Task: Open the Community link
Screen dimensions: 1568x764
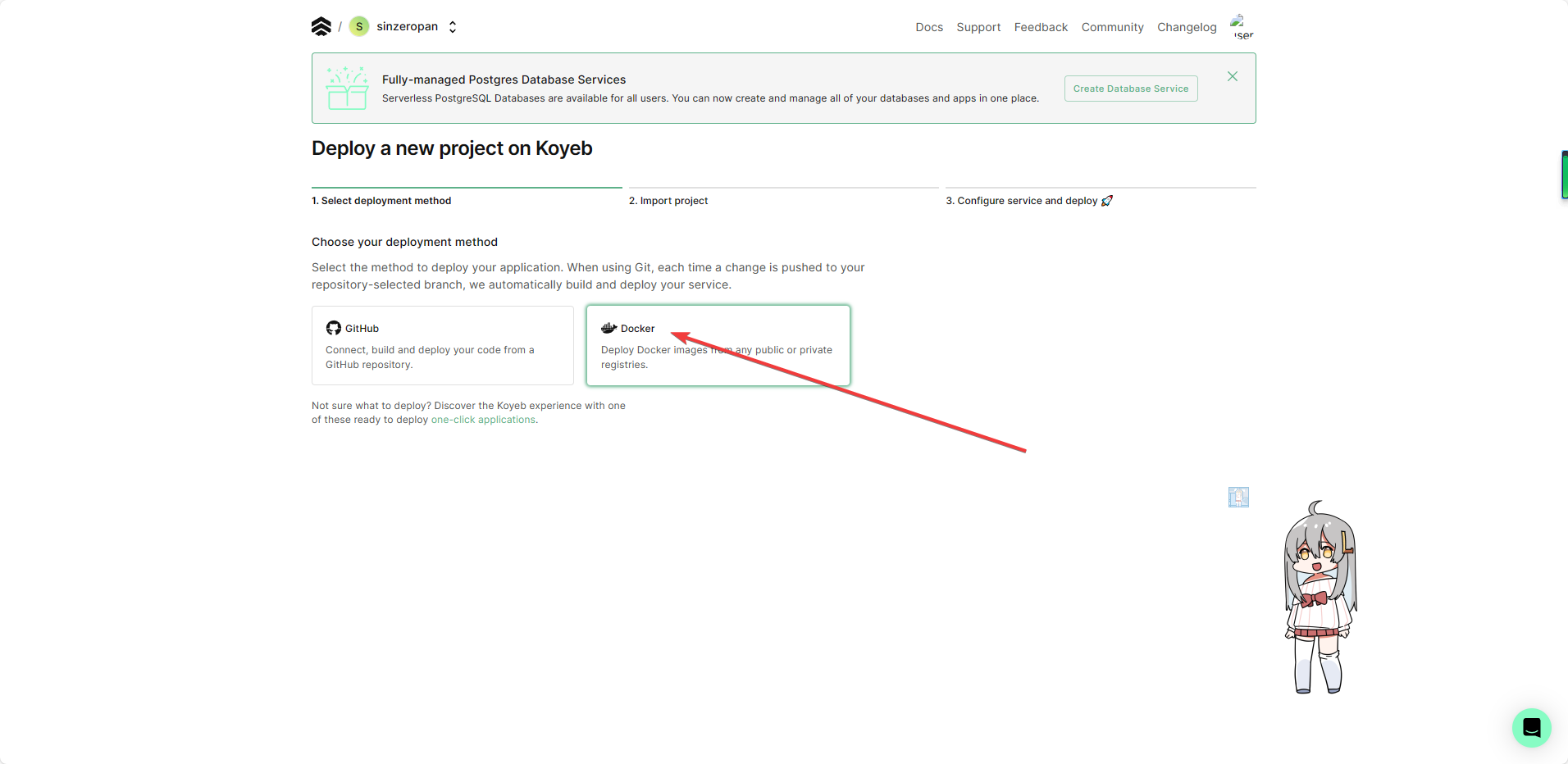Action: tap(1112, 27)
